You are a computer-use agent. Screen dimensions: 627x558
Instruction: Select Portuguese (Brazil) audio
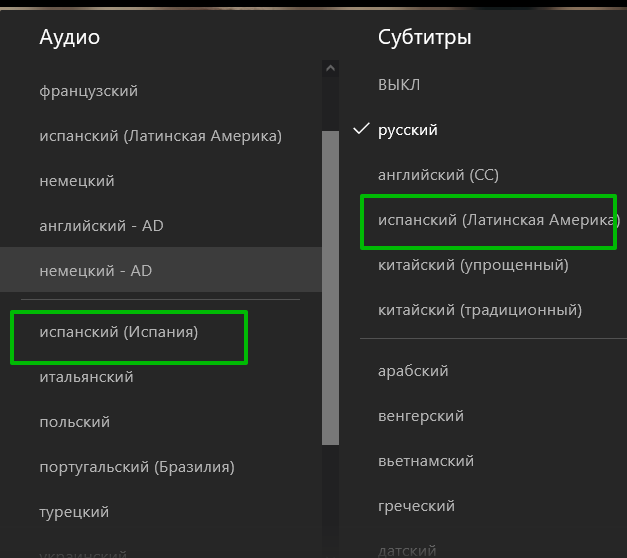point(137,467)
